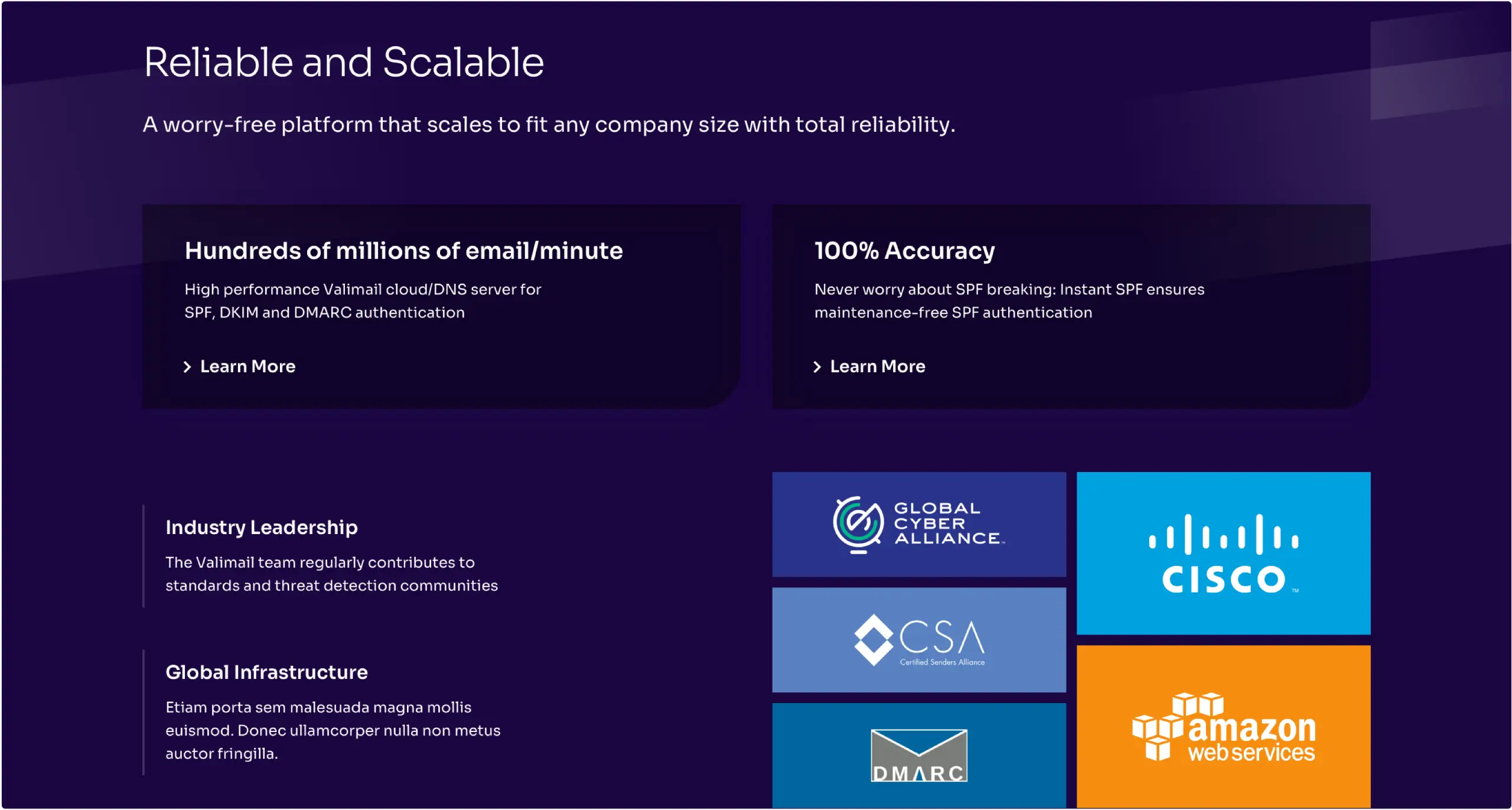Image resolution: width=1512 pixels, height=810 pixels.
Task: Click chevron beside Learn More under email/minute
Action: click(x=187, y=367)
